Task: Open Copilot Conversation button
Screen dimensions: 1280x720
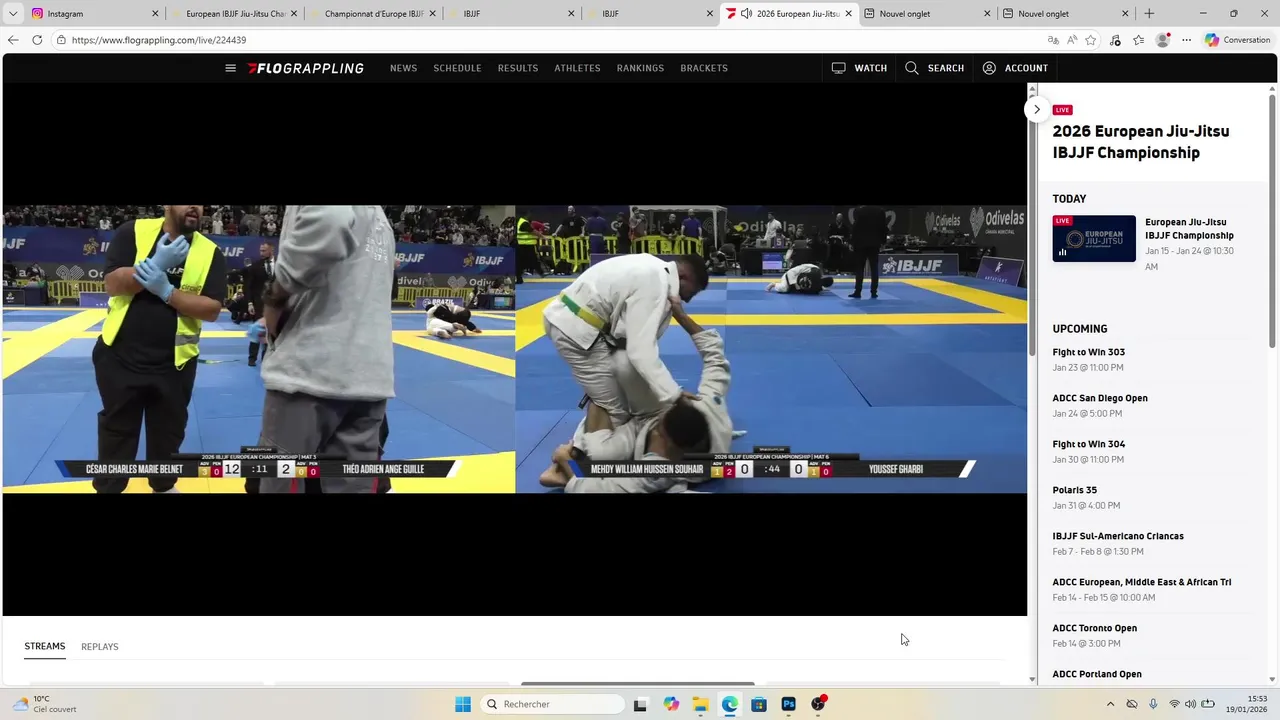Action: tap(1238, 40)
